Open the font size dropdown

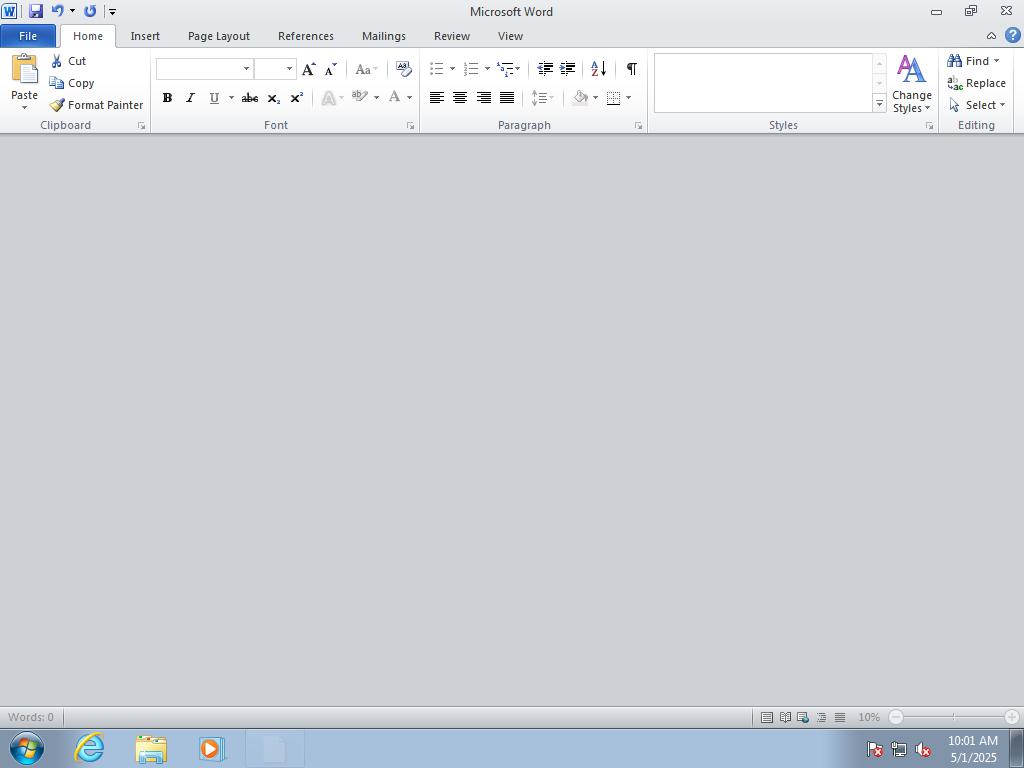tap(289, 69)
